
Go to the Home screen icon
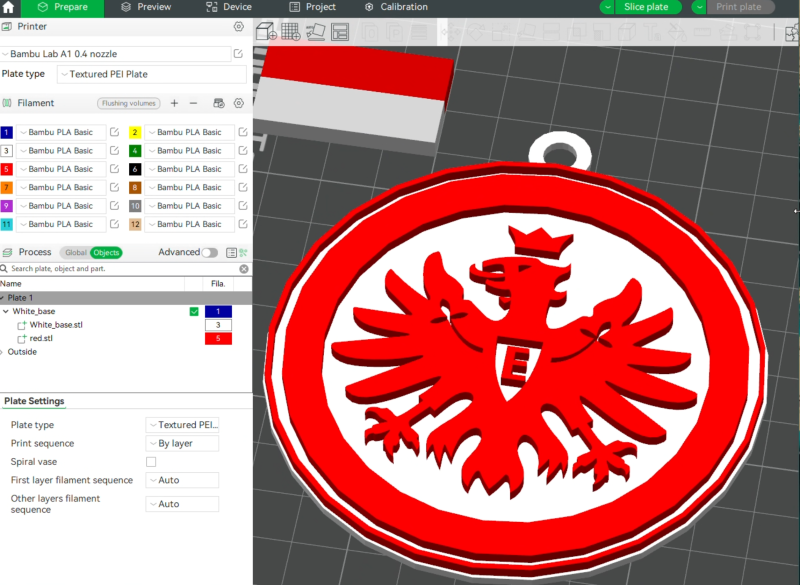click(9, 7)
